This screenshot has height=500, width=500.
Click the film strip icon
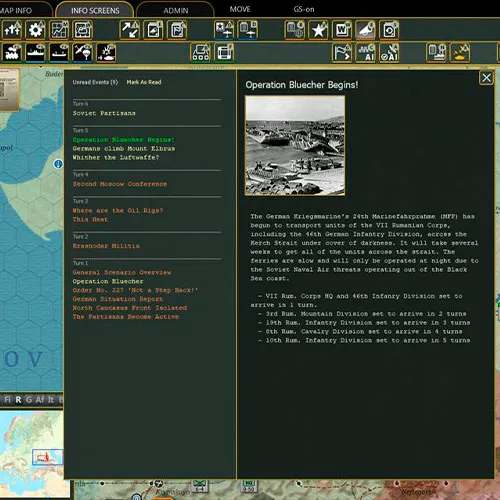224,53
